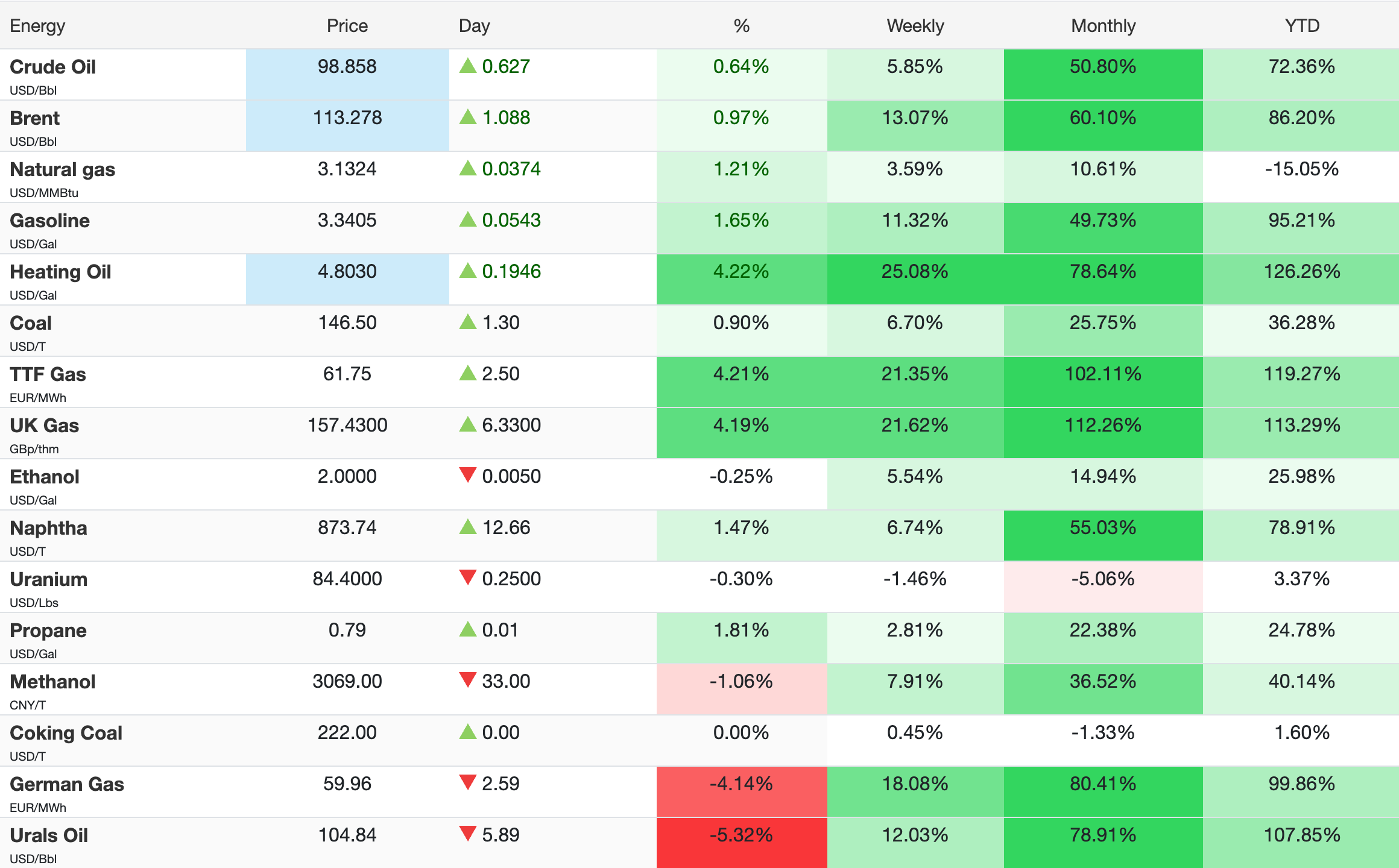1399x868 pixels.
Task: Click the YTD column header
Action: point(1302,26)
